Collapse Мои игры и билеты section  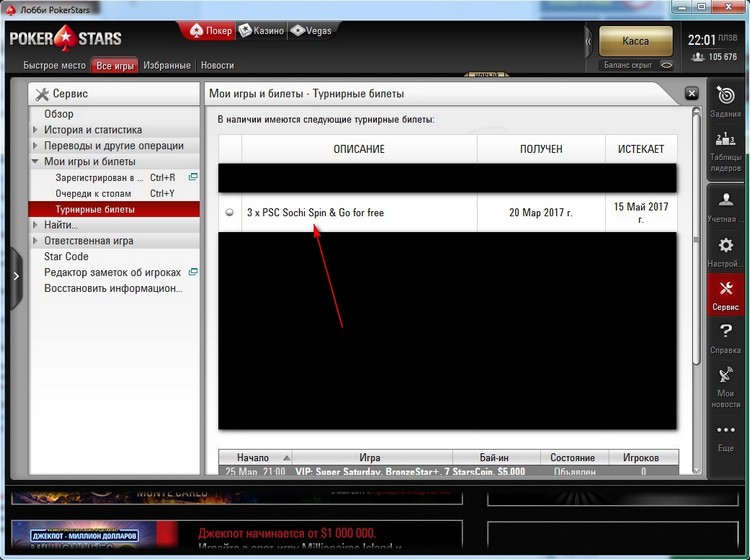point(35,161)
